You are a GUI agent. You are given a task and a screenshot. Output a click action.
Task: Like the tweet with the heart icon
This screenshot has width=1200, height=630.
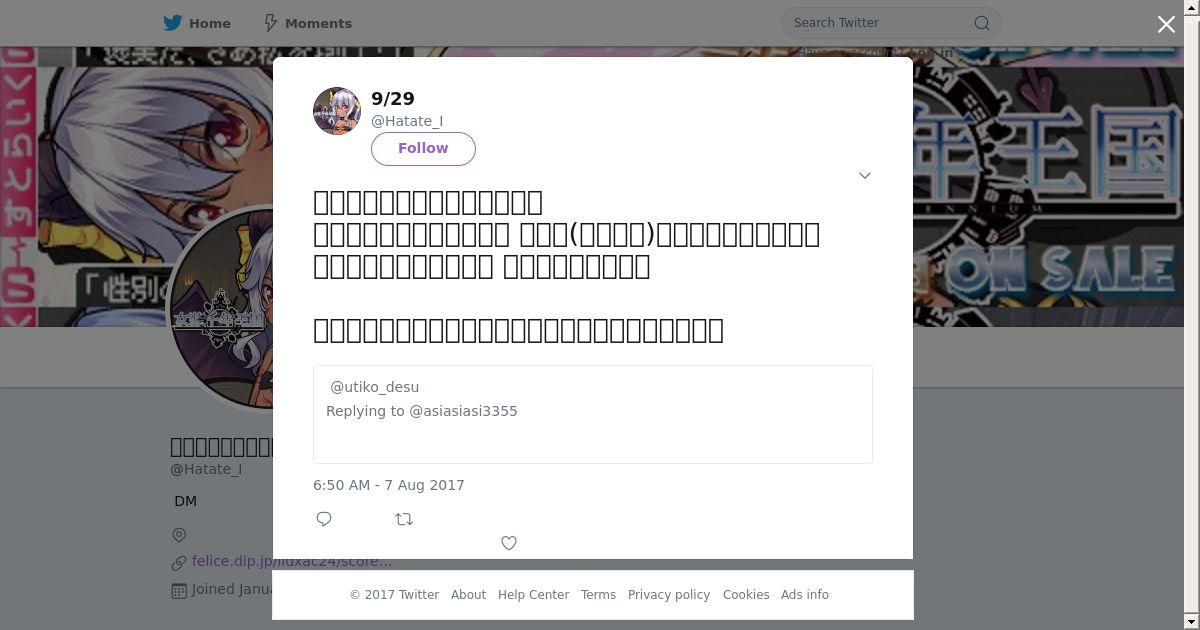coord(509,543)
